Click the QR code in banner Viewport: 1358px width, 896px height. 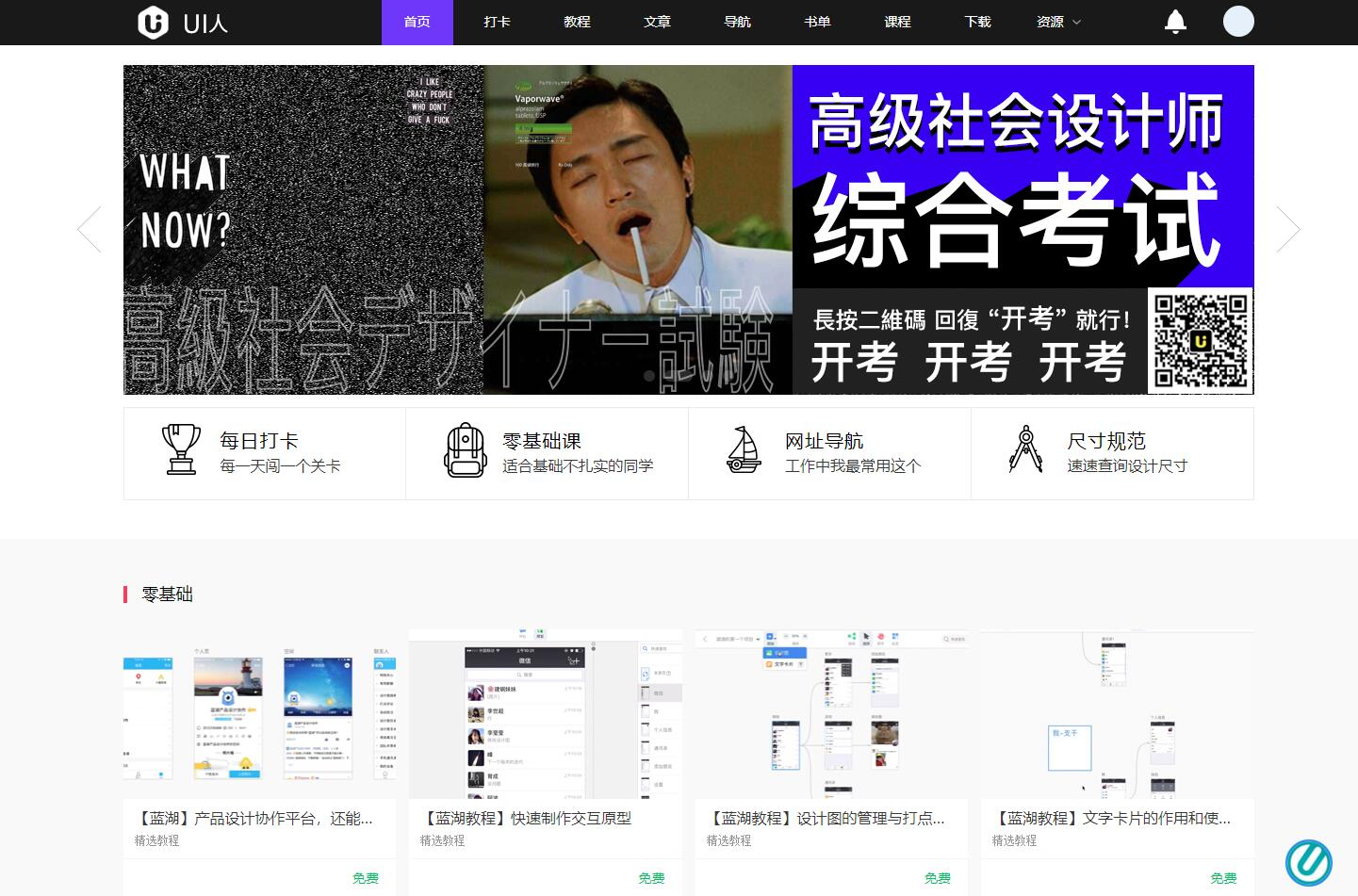[x=1201, y=341]
